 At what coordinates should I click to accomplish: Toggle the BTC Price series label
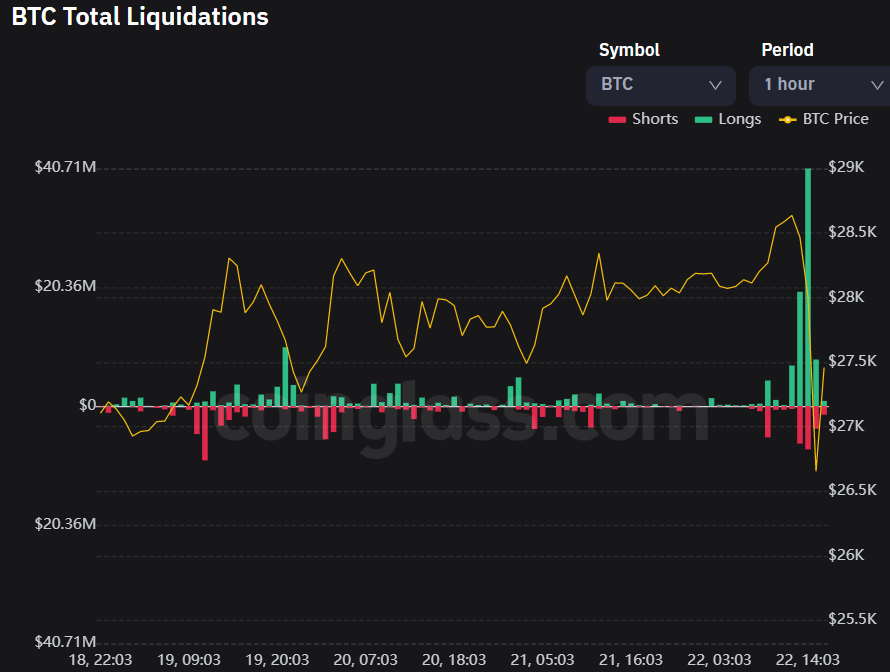coord(836,119)
